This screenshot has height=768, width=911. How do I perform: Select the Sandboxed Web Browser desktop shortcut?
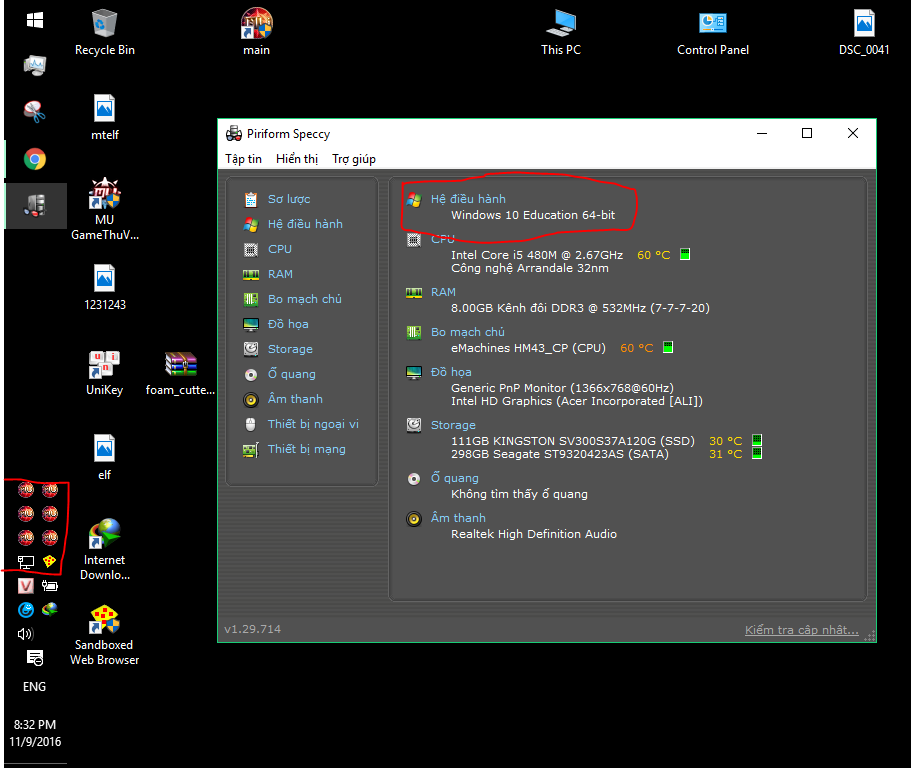tap(105, 635)
